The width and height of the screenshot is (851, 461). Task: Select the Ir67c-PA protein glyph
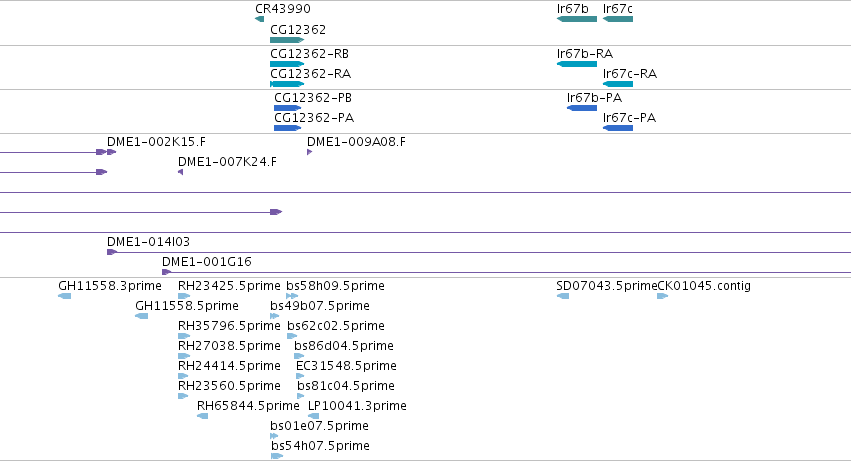pyautogui.click(x=618, y=128)
